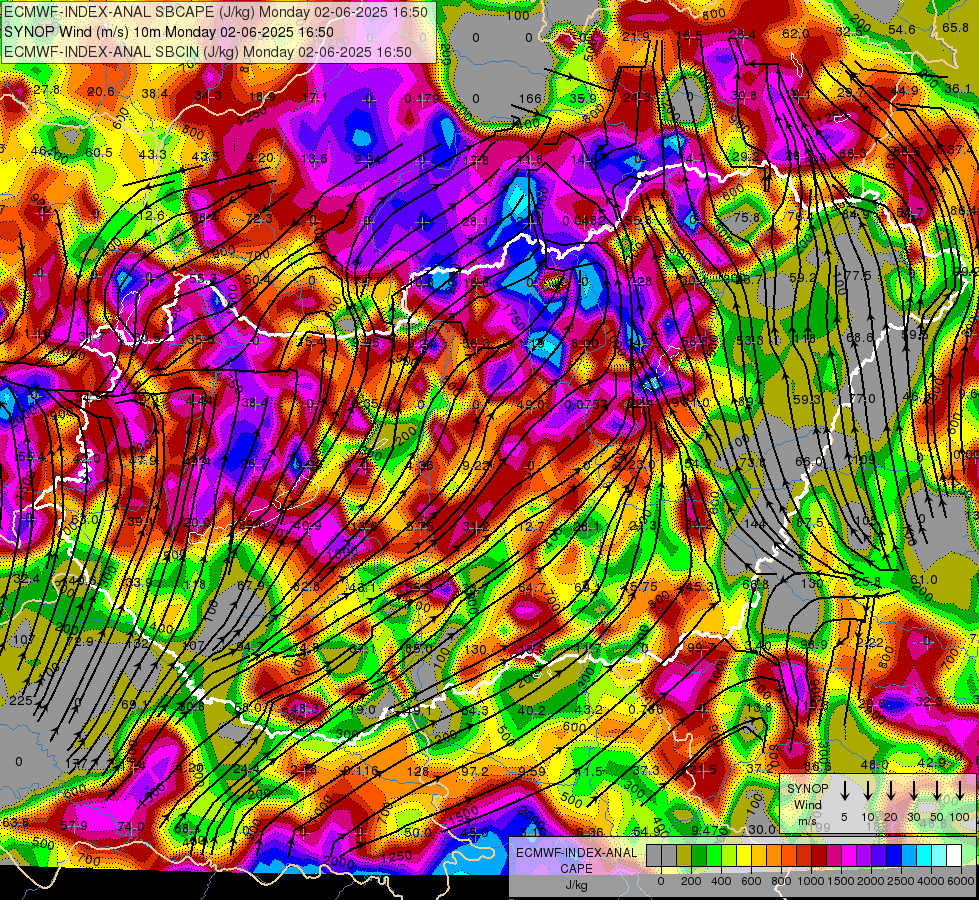Click the 77.0 station value on map
Viewport: 979px width, 900px height.
pos(862,398)
